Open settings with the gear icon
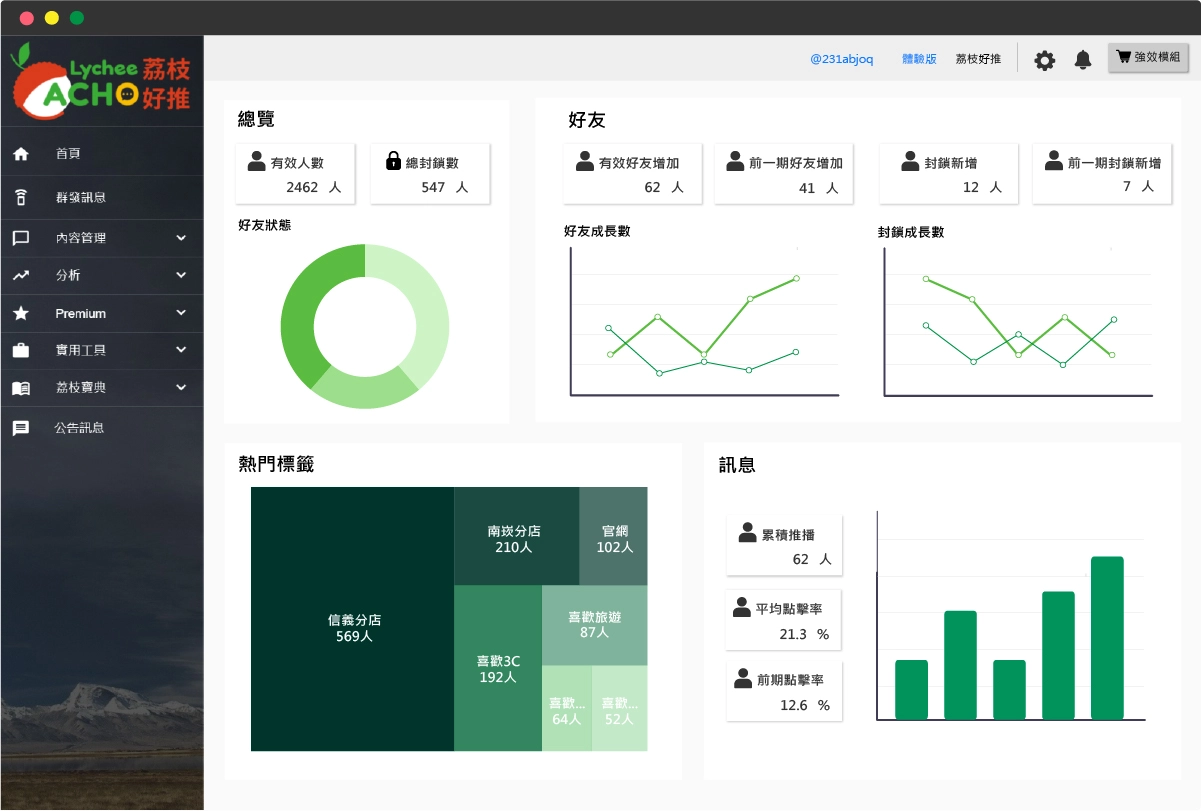This screenshot has width=1201, height=811. click(x=1044, y=60)
